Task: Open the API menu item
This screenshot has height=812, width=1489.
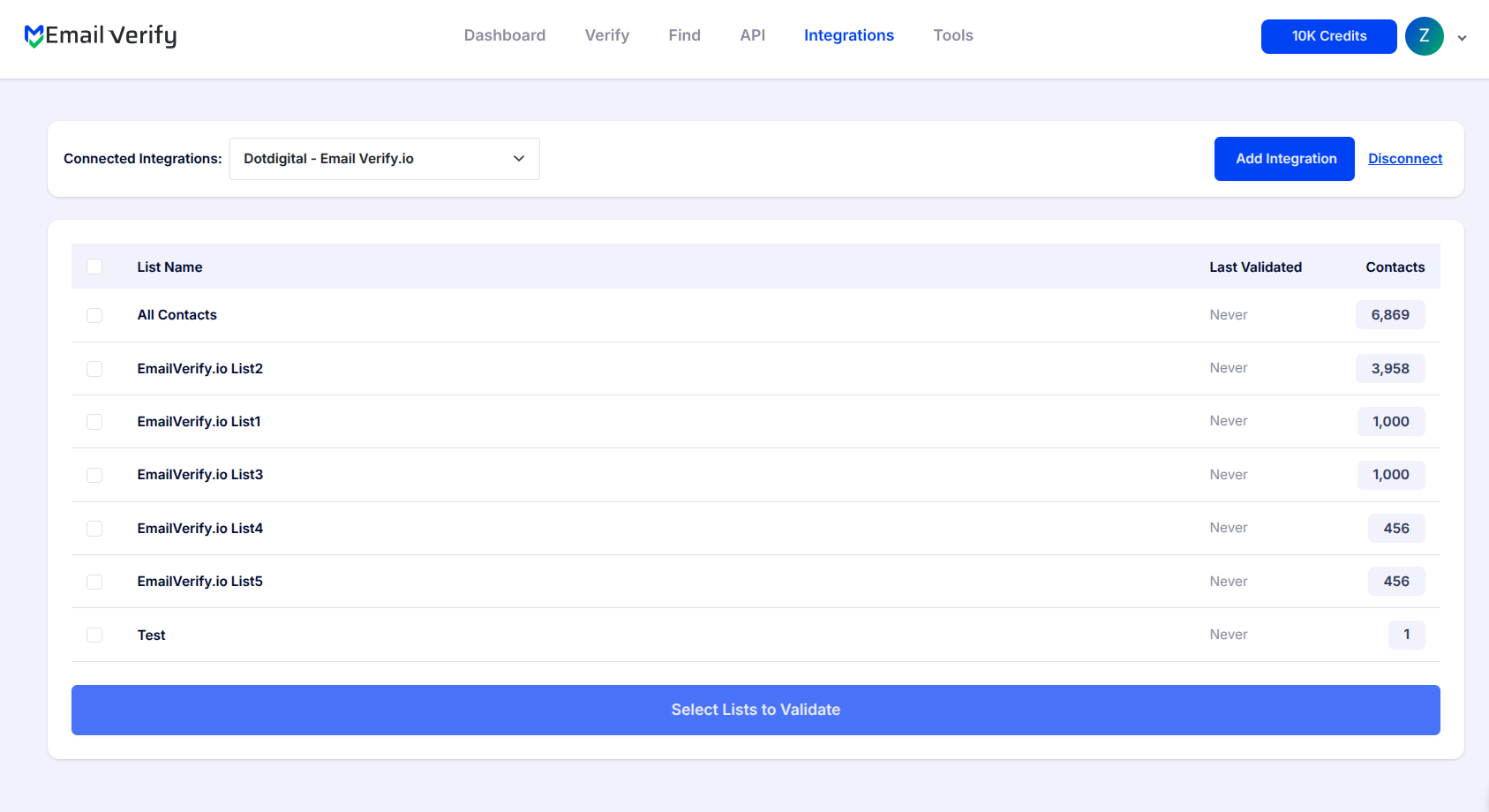Action: pos(753,35)
